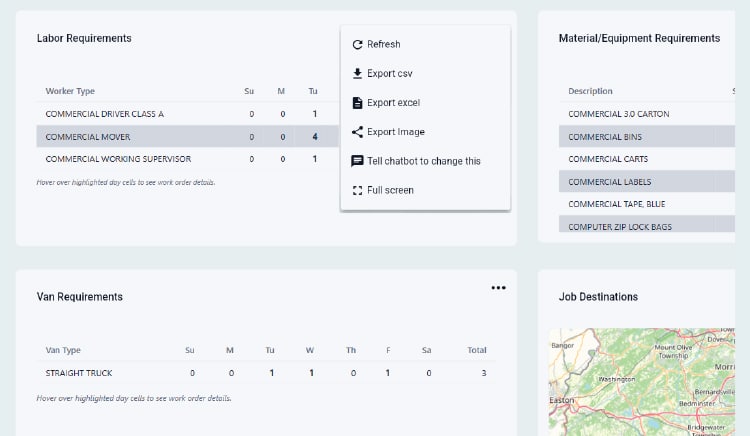Click Straight Truck Tuesday value 1

272,373
